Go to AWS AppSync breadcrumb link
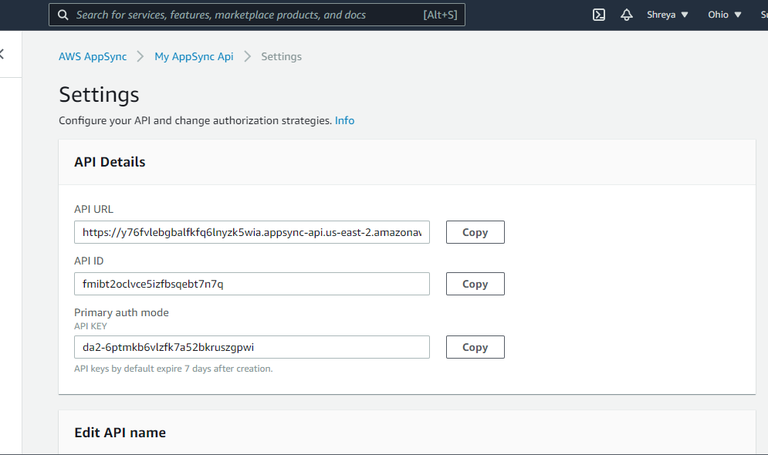 [x=92, y=57]
